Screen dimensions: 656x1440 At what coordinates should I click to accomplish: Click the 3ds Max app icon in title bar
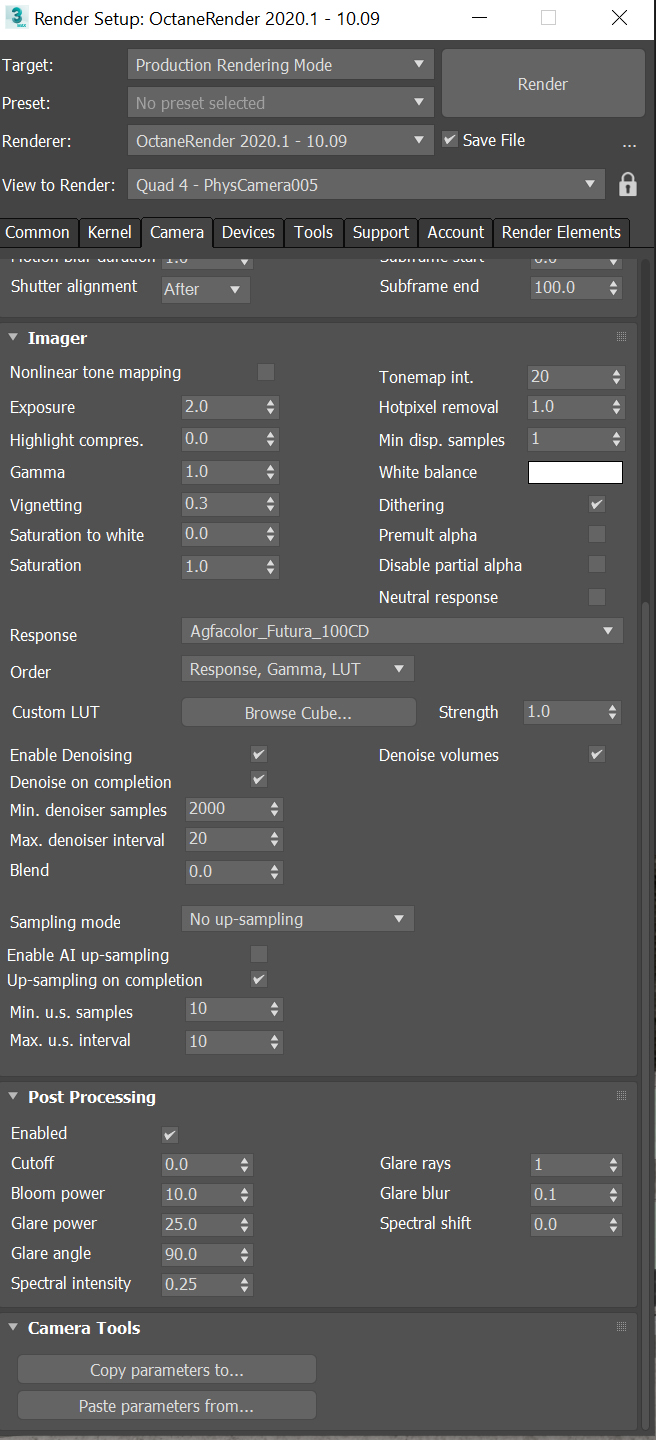tap(16, 19)
